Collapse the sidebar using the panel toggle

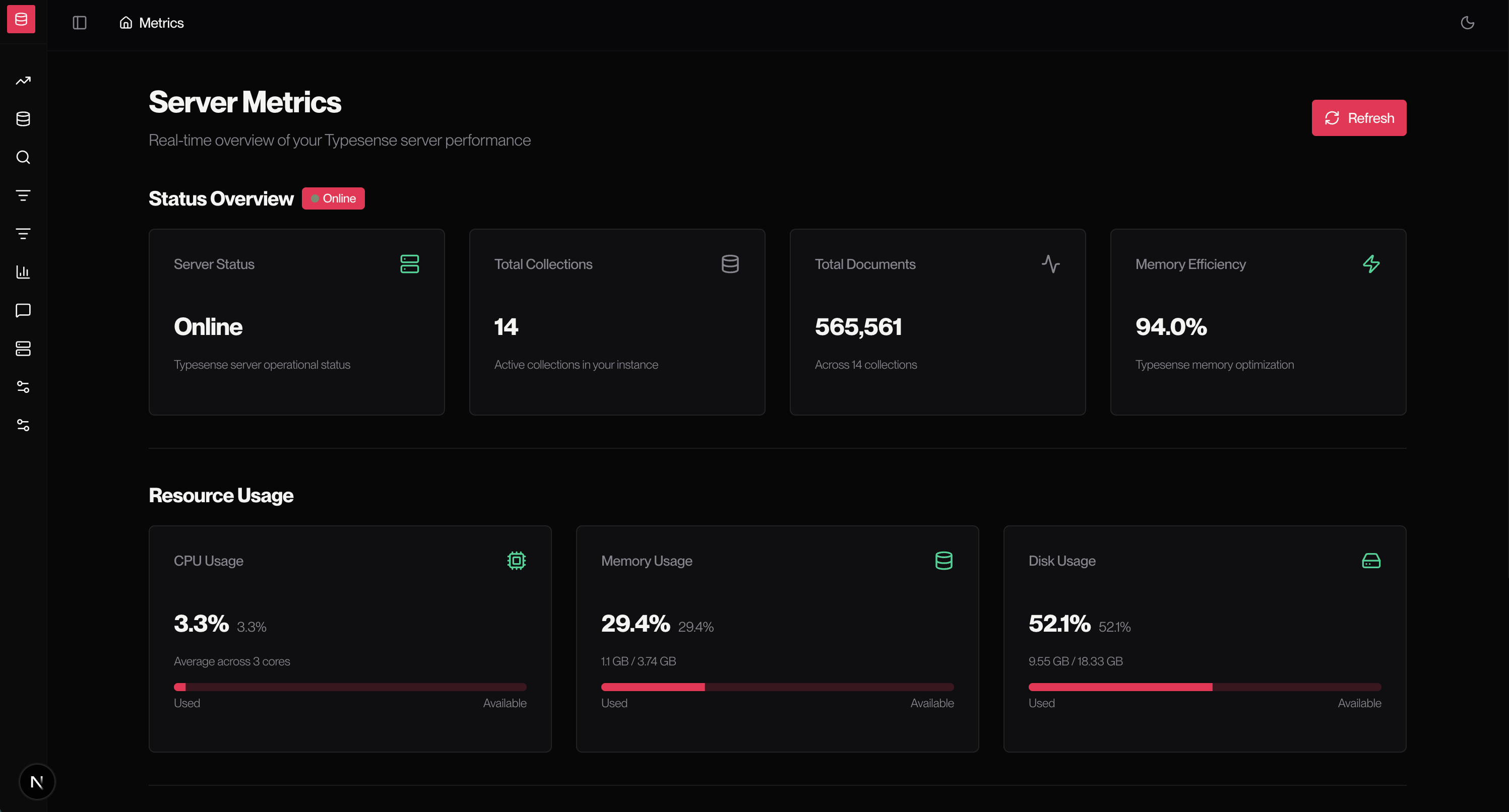tap(80, 22)
